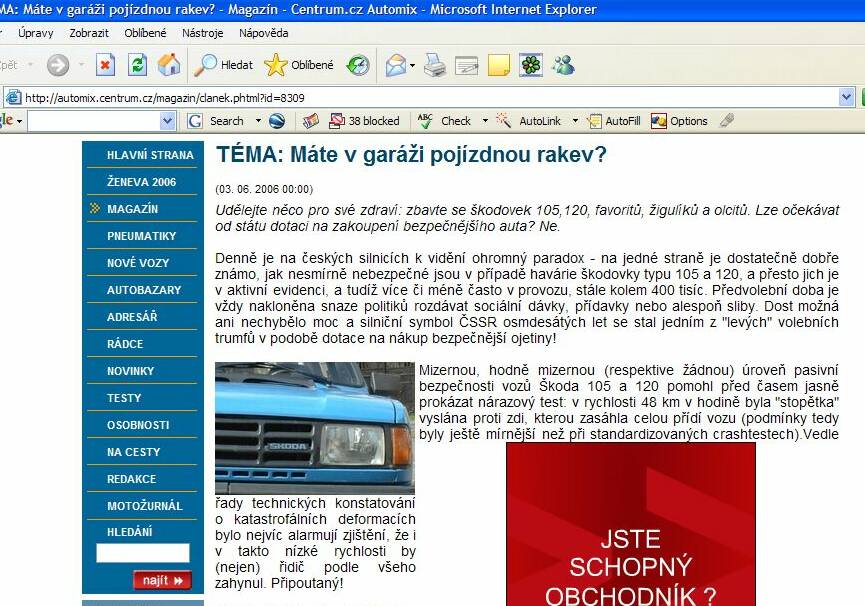This screenshot has width=865, height=606.
Task: Open the Oblíbené favorites star button
Action: 299,65
